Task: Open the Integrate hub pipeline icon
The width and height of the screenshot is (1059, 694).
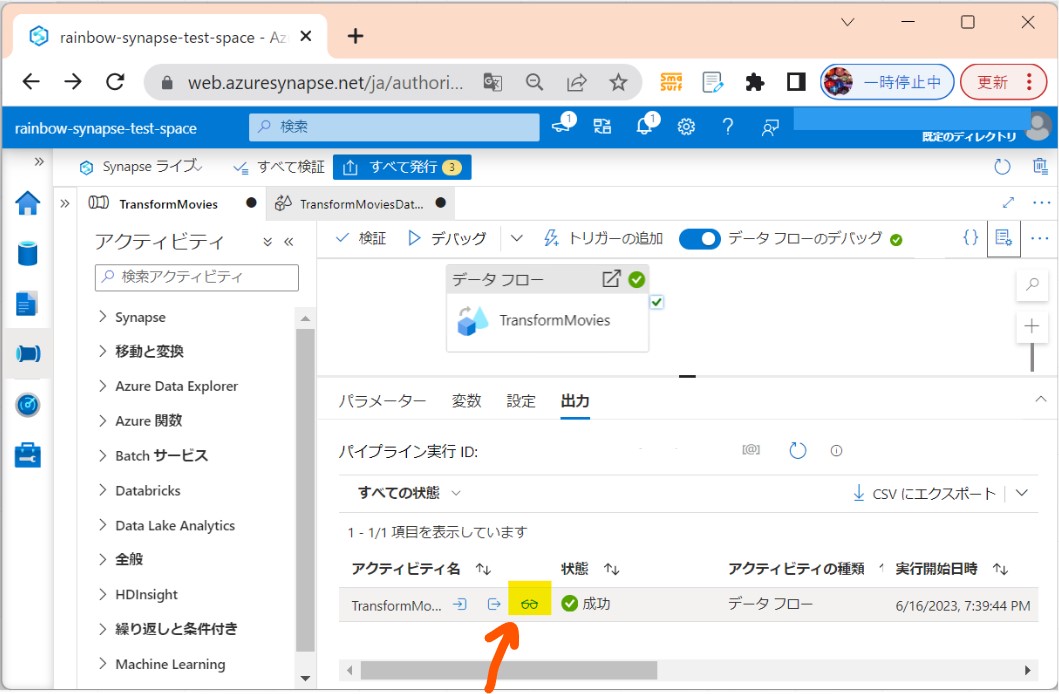Action: click(x=28, y=354)
